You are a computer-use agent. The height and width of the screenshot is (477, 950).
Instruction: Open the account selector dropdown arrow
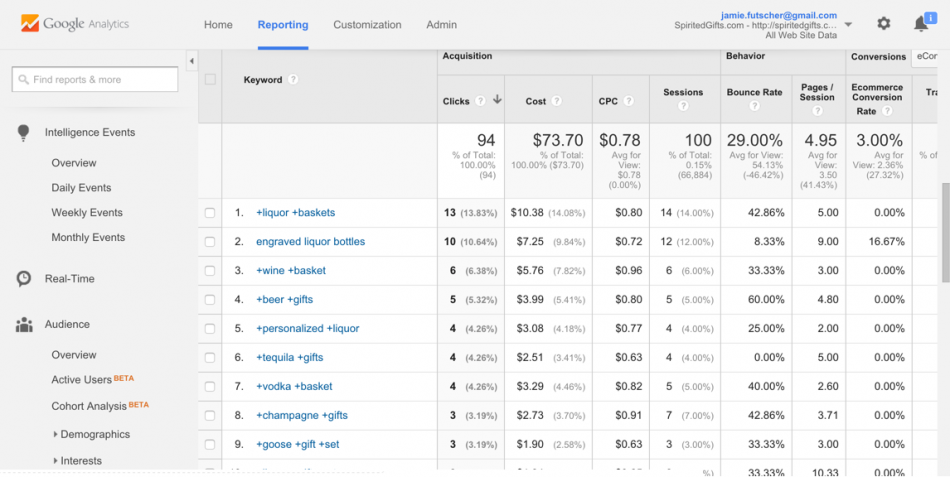pyautogui.click(x=848, y=24)
